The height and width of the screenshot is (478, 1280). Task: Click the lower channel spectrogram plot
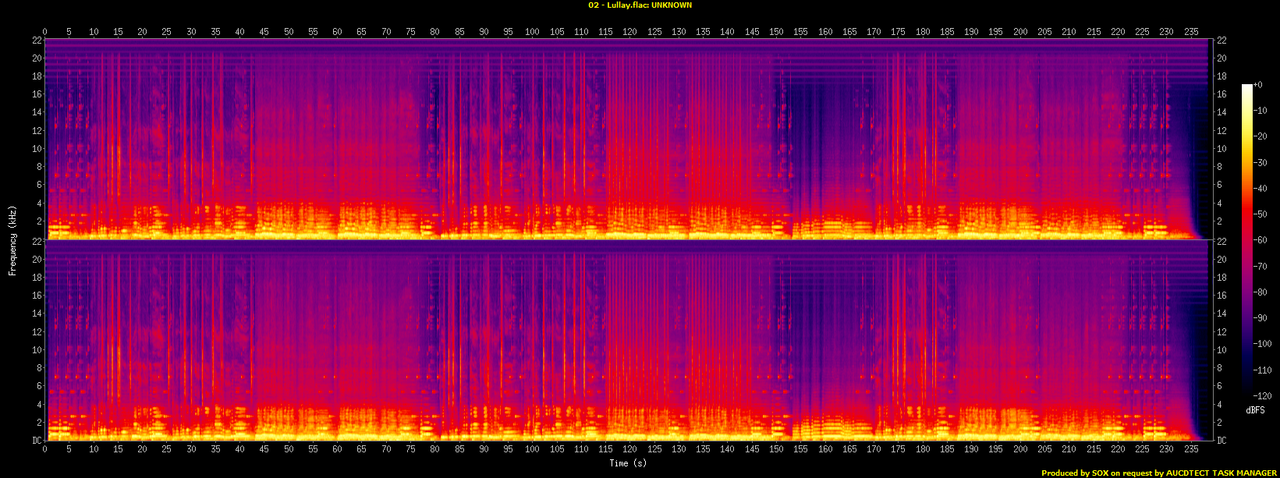coord(627,341)
